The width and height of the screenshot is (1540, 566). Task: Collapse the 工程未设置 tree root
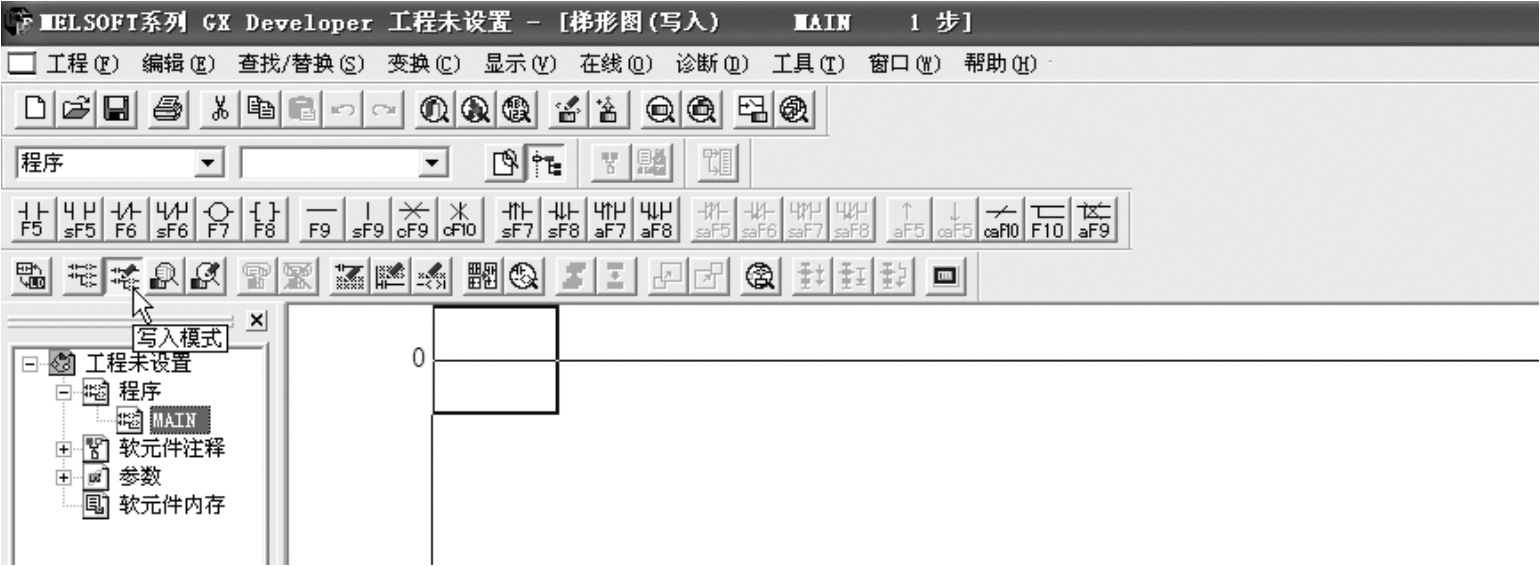point(29,363)
